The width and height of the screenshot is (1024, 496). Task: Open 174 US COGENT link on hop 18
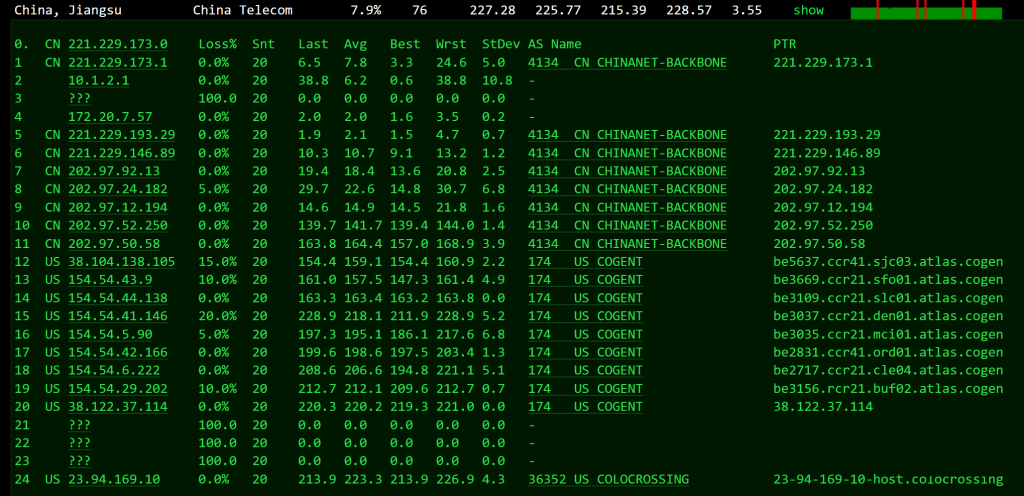[585, 371]
